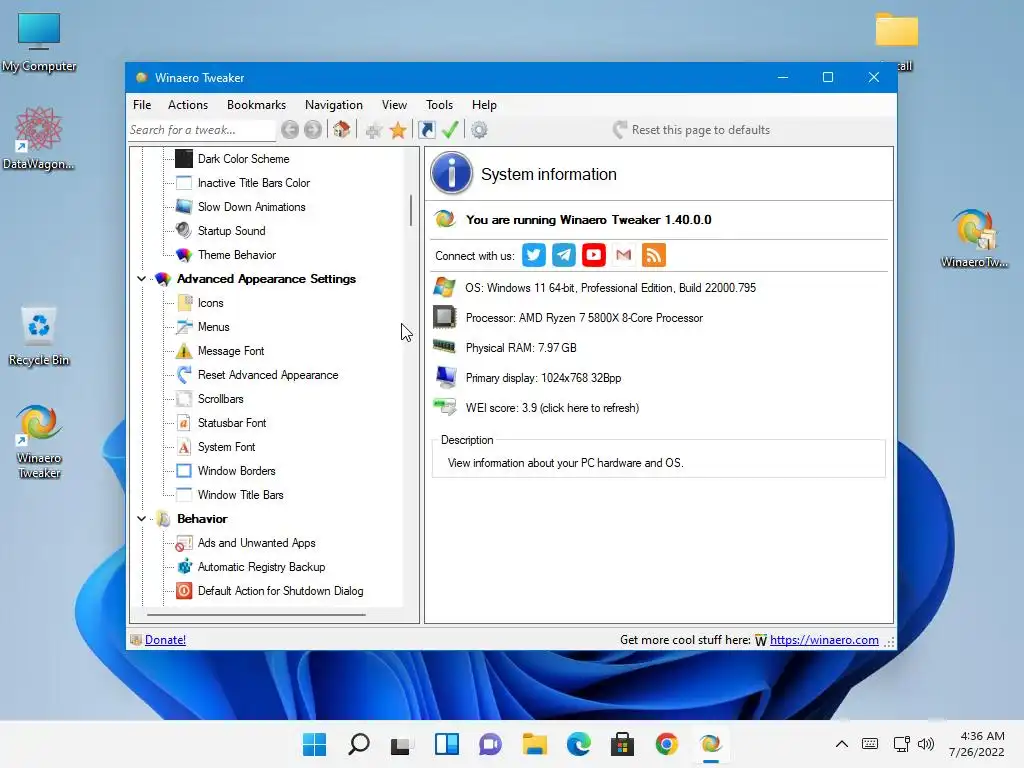Collapse Advanced Appearance Settings group

[141, 279]
